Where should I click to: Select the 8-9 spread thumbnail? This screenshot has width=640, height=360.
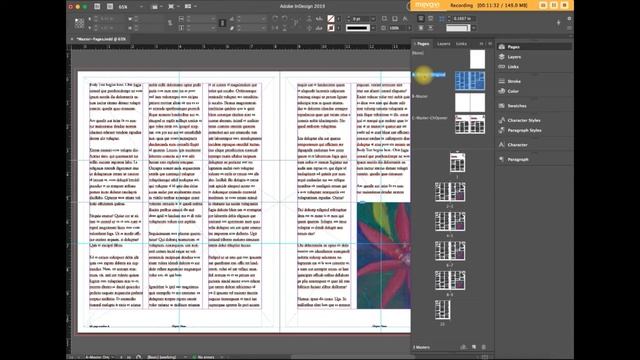click(450, 280)
